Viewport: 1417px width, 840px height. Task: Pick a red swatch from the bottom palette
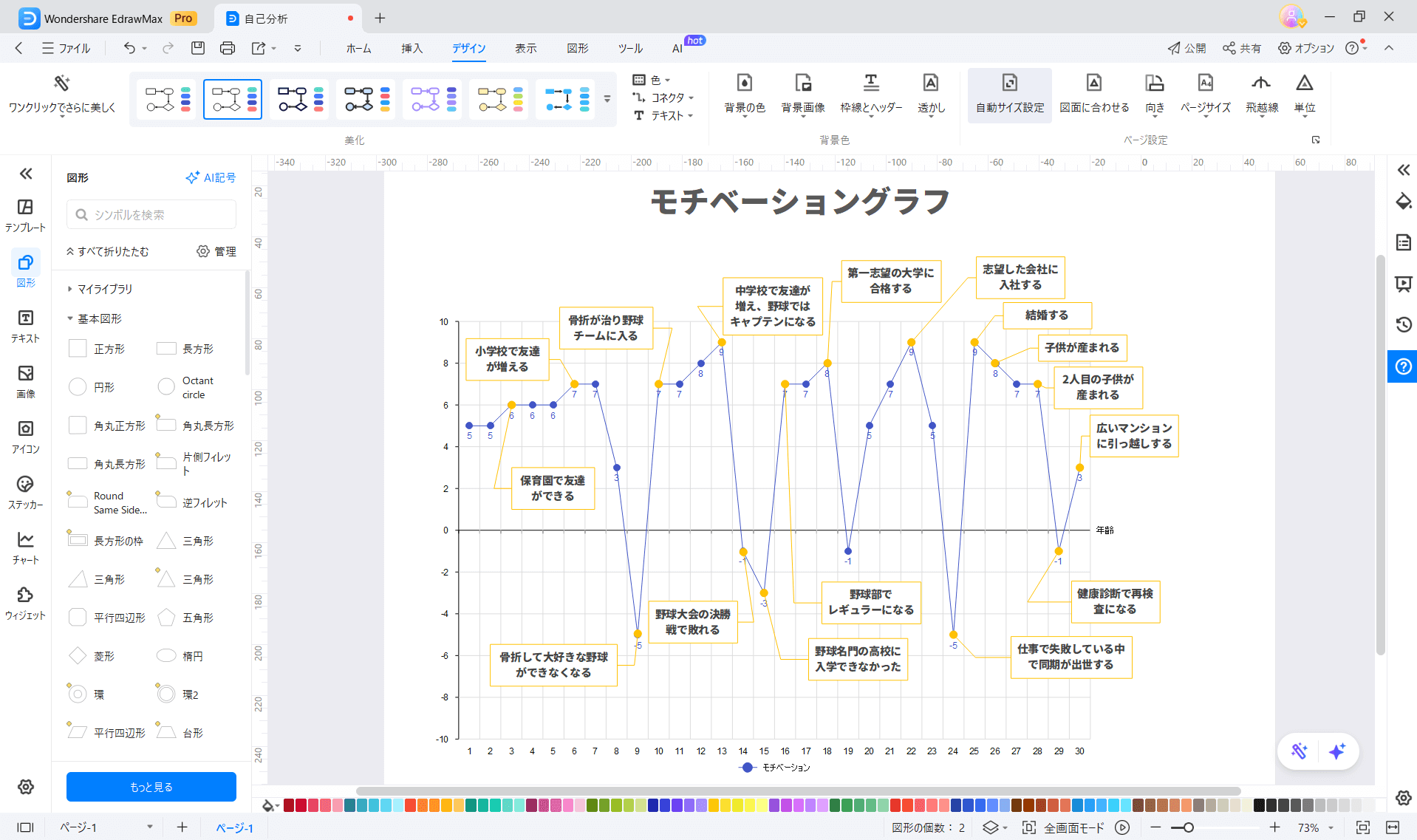click(x=292, y=805)
